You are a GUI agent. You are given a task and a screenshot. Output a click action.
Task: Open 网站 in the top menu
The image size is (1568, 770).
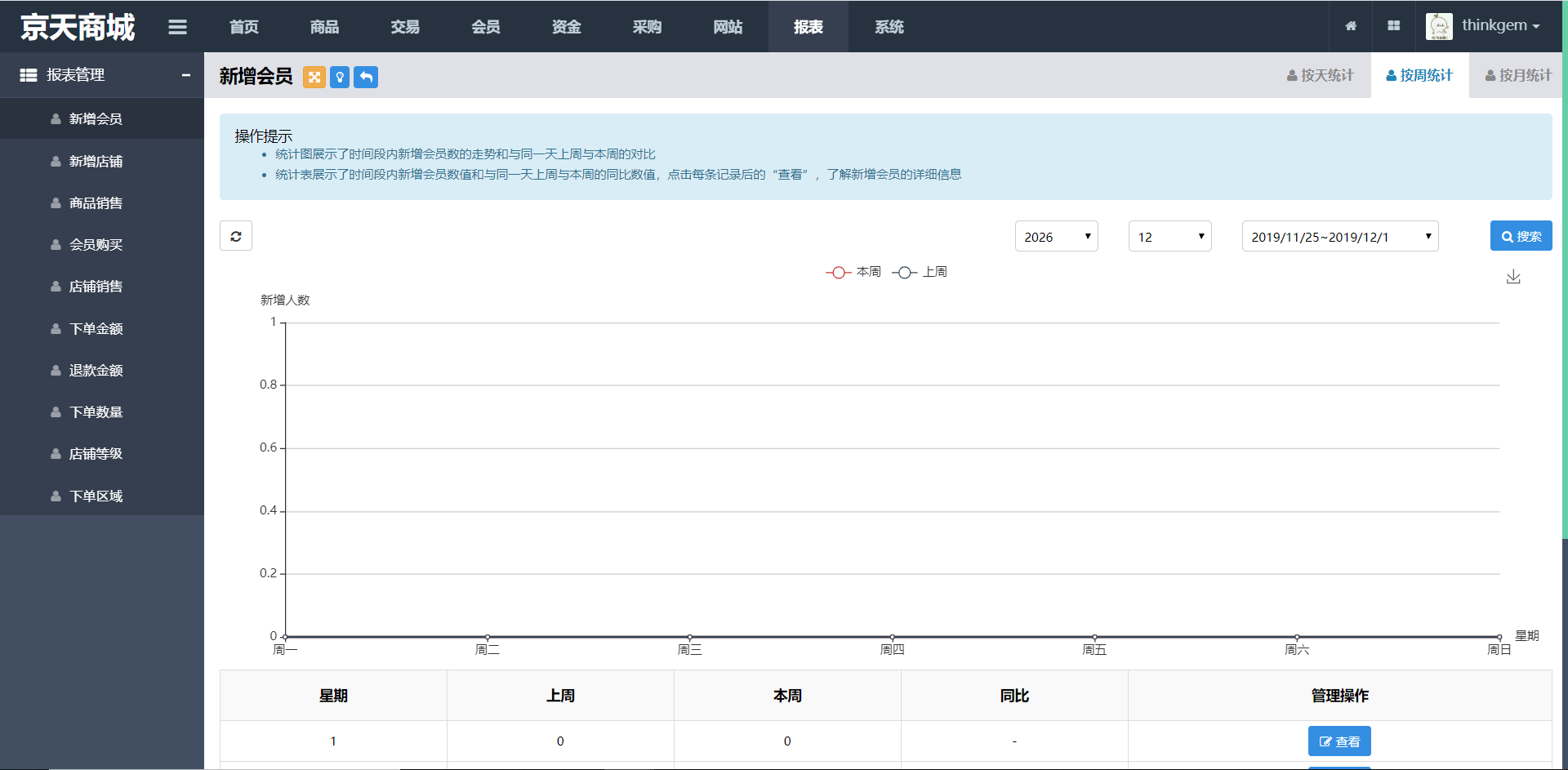click(x=728, y=27)
